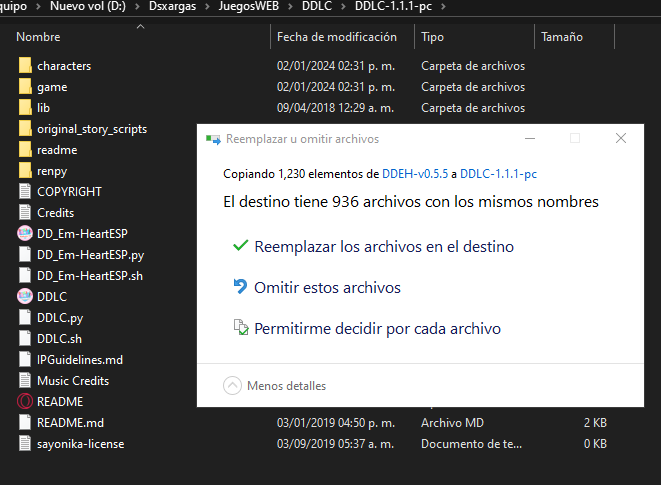Click the IPGuidelines.md file icon
661x485 pixels.
pos(25,359)
